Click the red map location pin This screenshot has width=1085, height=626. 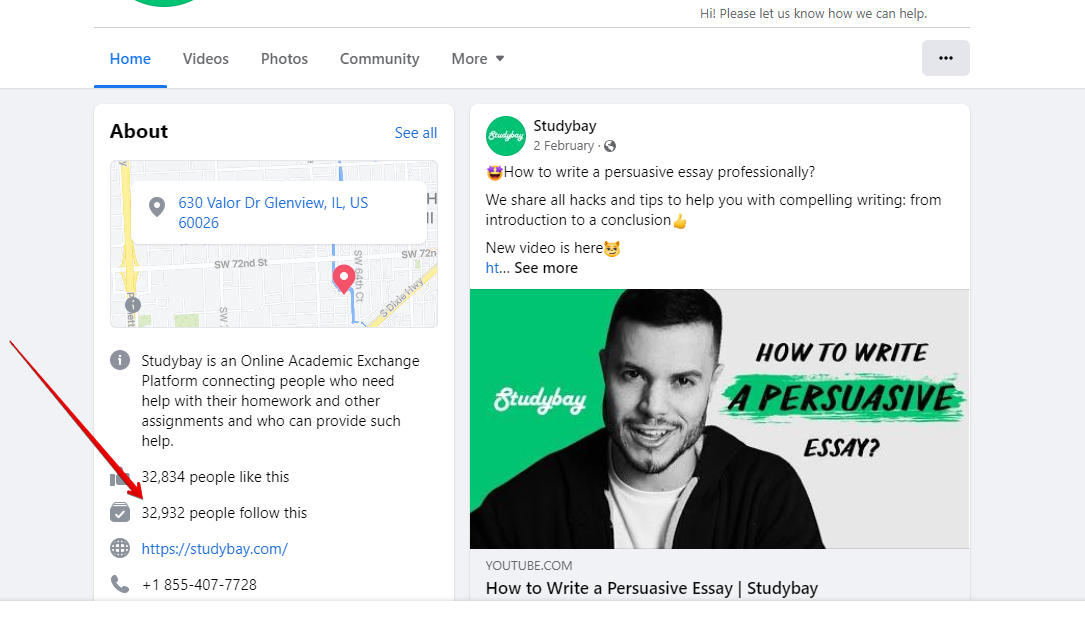[x=344, y=279]
